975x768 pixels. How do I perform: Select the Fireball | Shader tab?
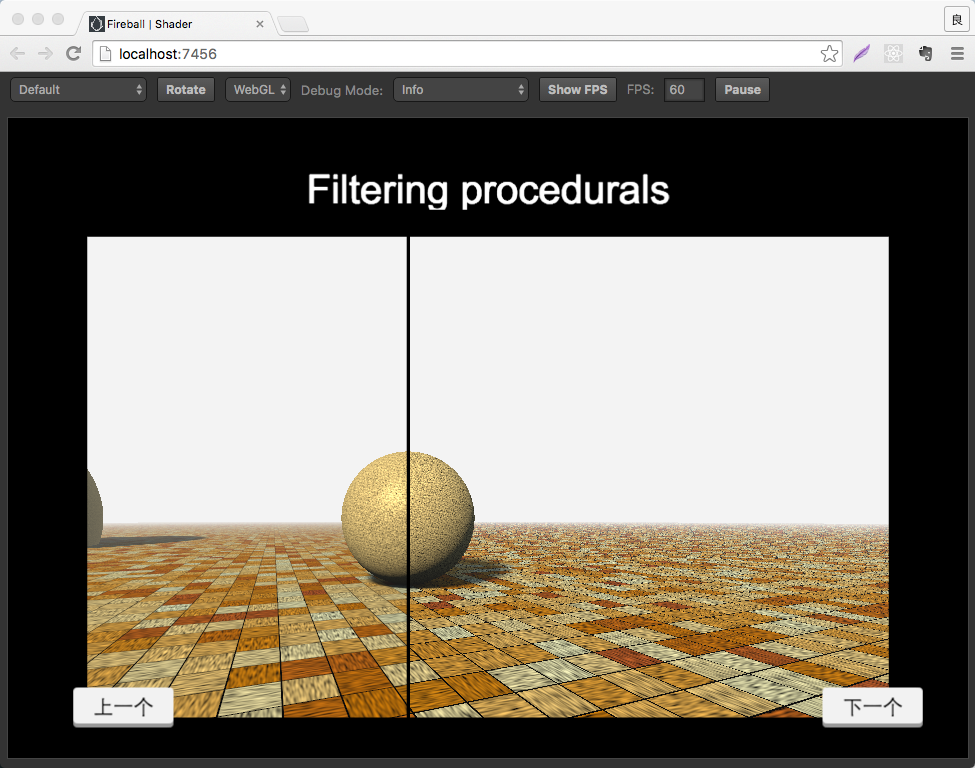coord(176,24)
